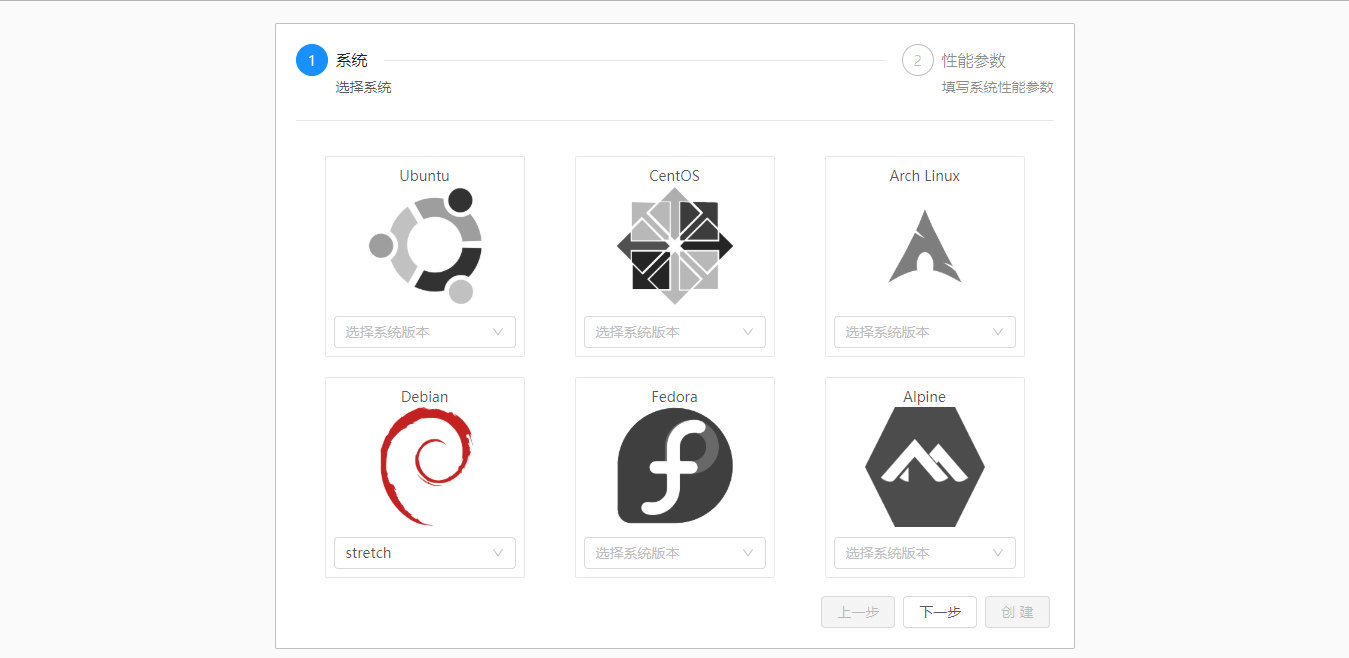The width and height of the screenshot is (1349, 658).
Task: Open the Fedora version dropdown
Action: pyautogui.click(x=675, y=553)
